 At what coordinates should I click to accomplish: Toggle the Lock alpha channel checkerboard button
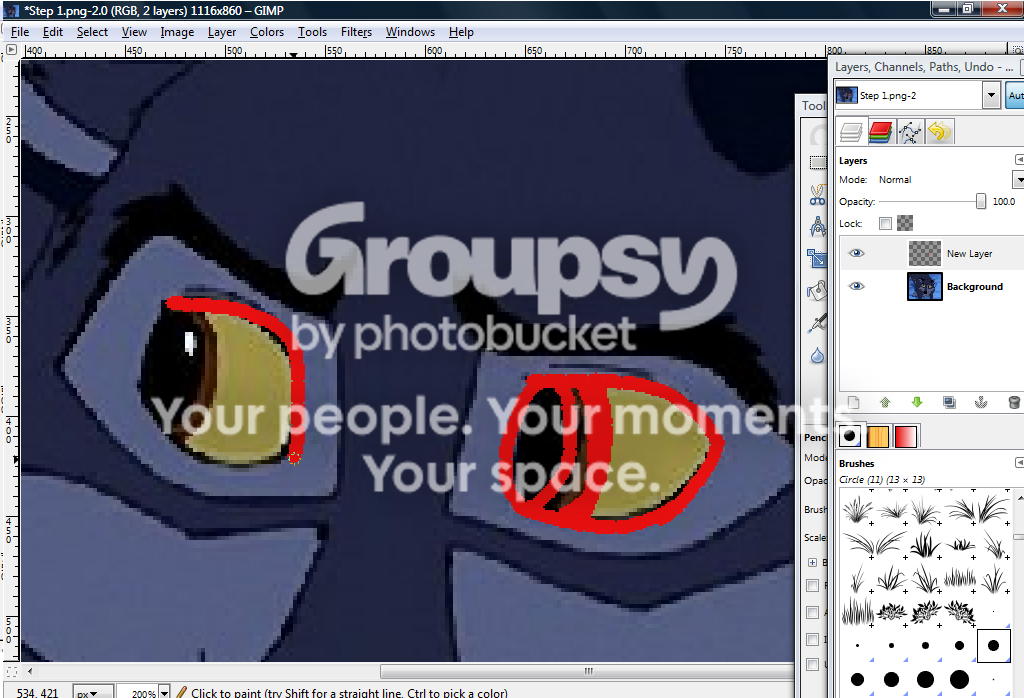tap(904, 224)
